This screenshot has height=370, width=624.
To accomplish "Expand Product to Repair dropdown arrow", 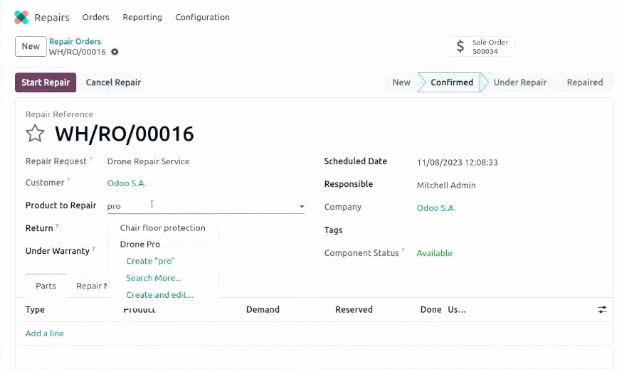I will coord(302,206).
